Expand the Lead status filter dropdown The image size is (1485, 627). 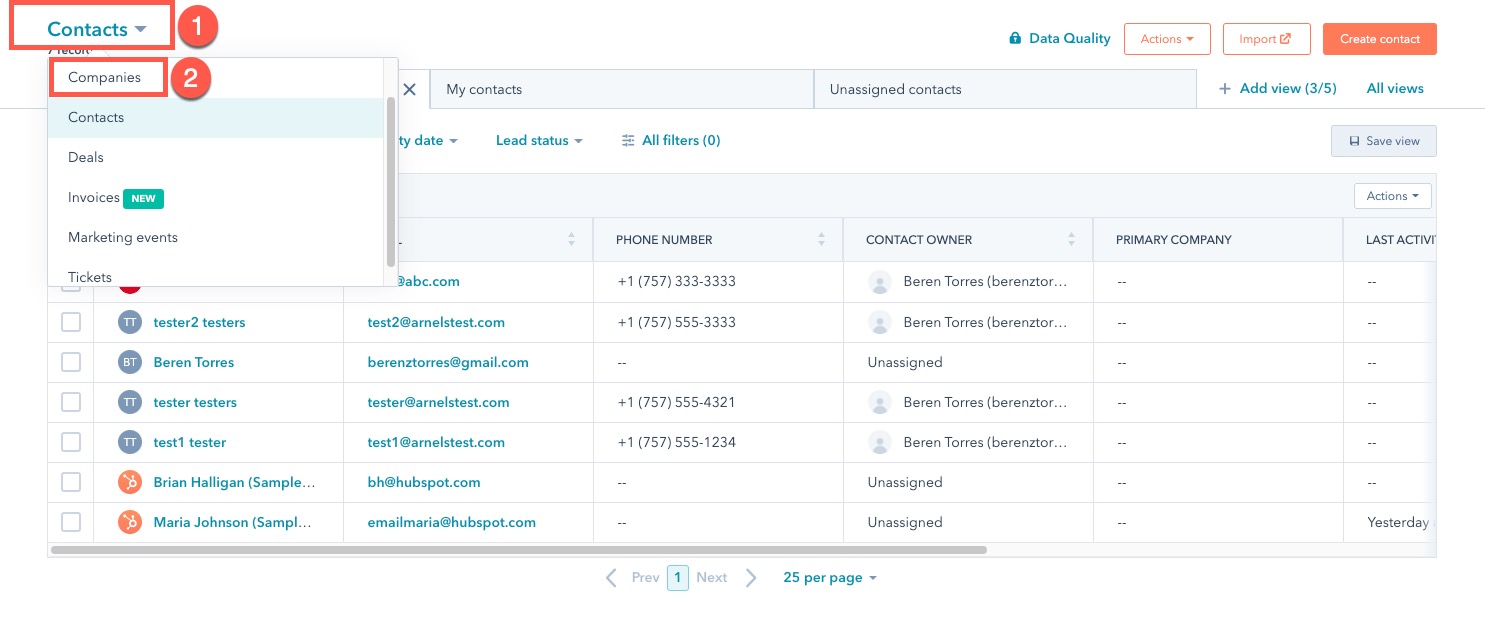pos(538,141)
